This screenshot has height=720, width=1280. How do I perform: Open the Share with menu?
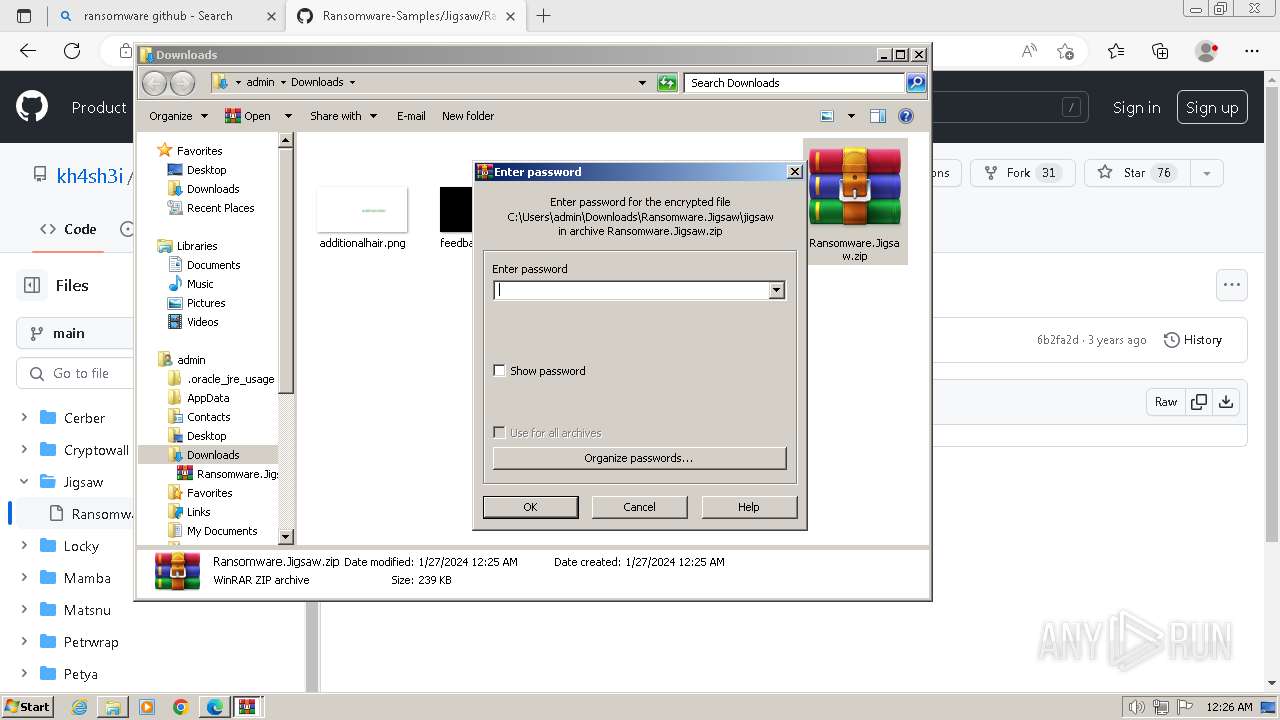343,116
